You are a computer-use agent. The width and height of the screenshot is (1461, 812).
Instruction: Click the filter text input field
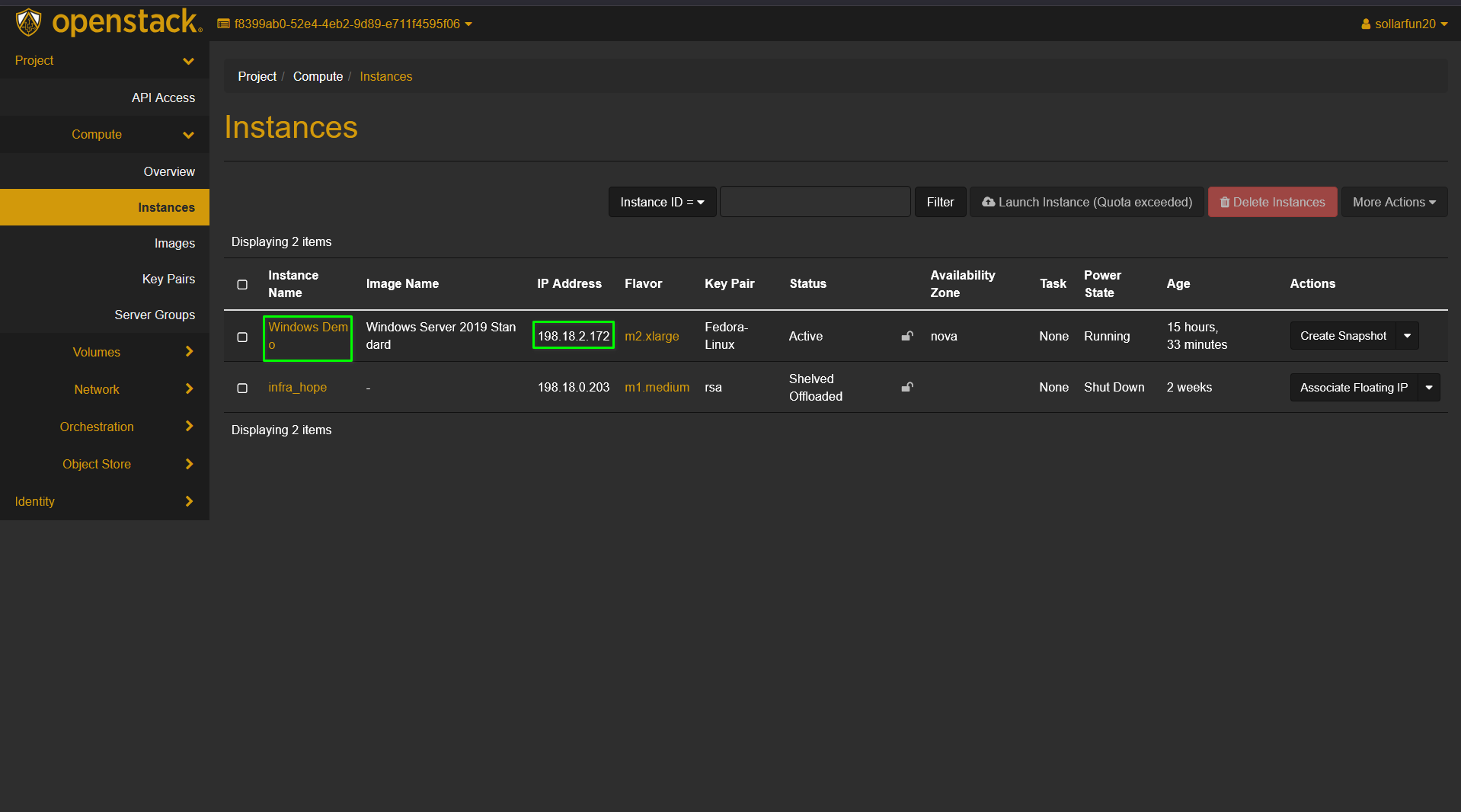click(x=814, y=202)
